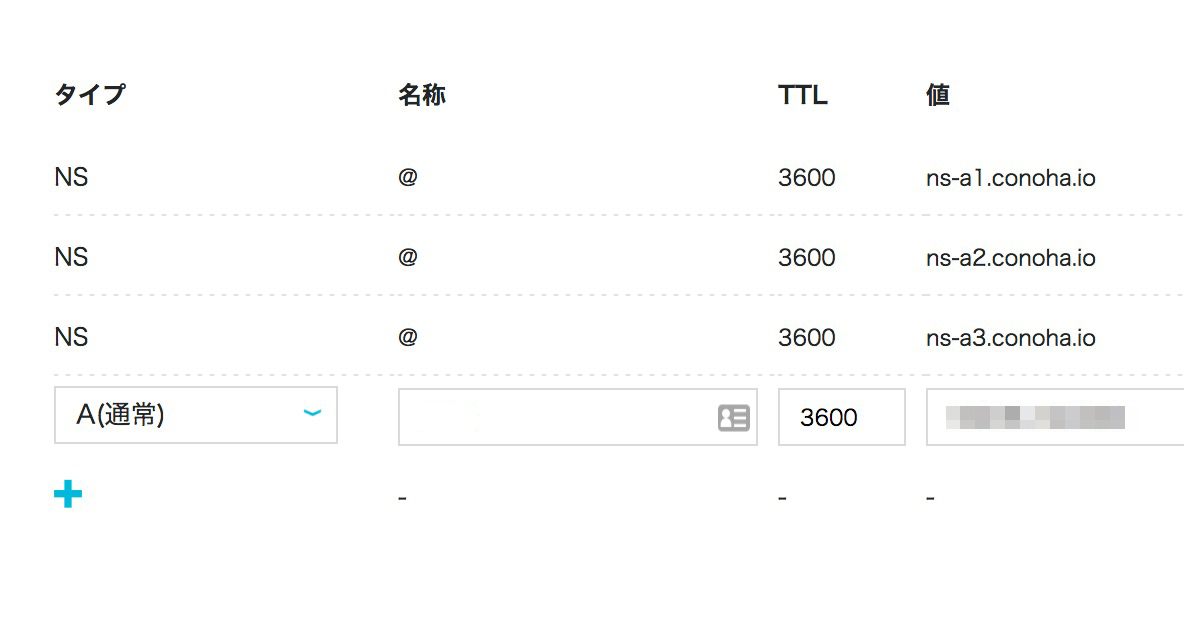Select the ns-a2.conoha.io value
The width and height of the screenshot is (1184, 628).
(x=1010, y=258)
